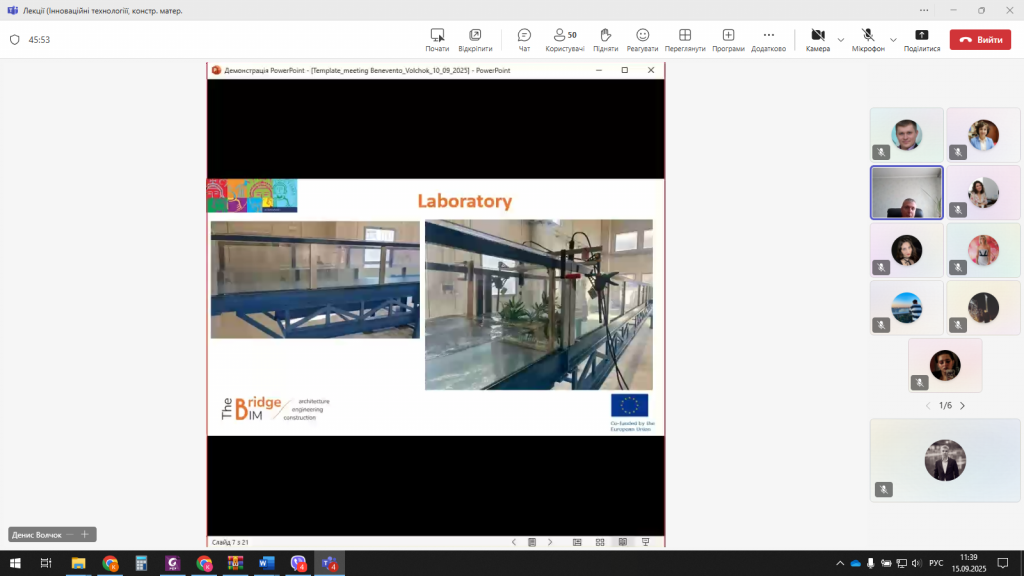
Task: Open Переглянути view options
Action: point(685,39)
